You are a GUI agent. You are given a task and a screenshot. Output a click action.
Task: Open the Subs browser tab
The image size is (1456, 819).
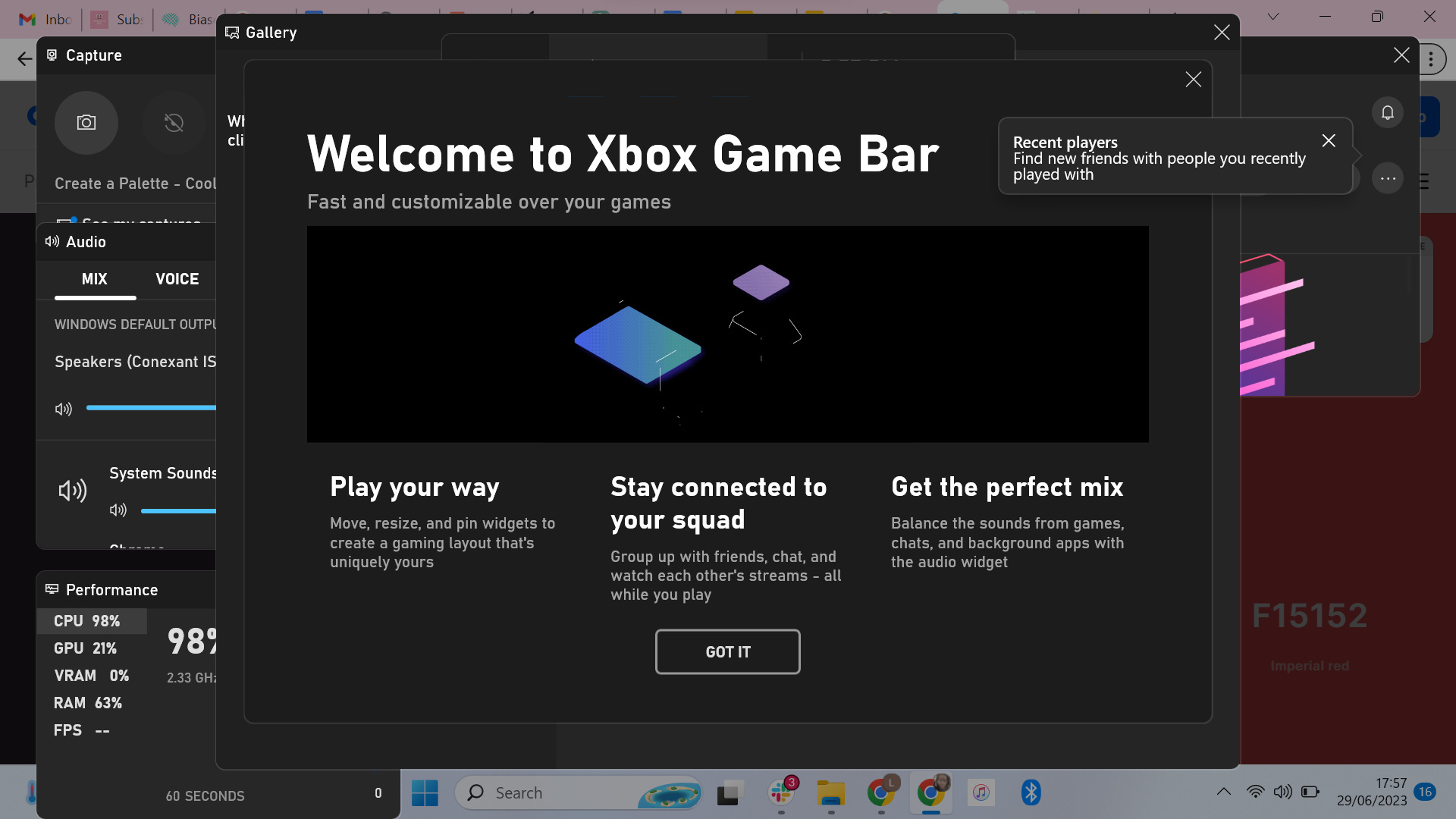point(118,19)
